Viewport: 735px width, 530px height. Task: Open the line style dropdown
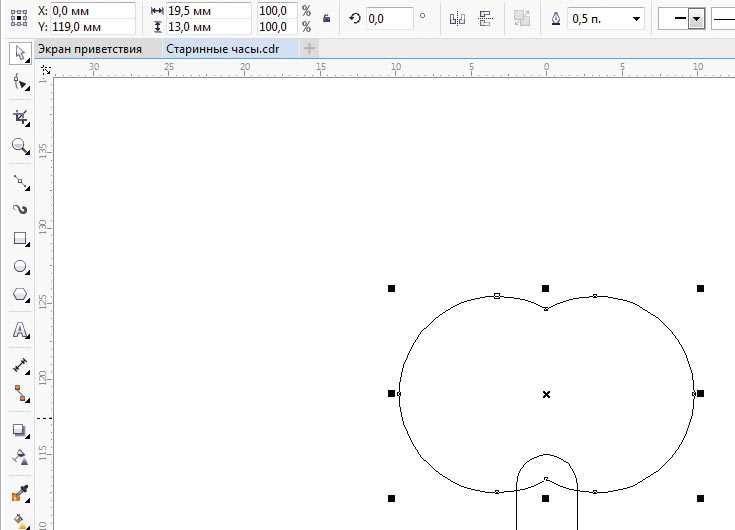(x=723, y=18)
